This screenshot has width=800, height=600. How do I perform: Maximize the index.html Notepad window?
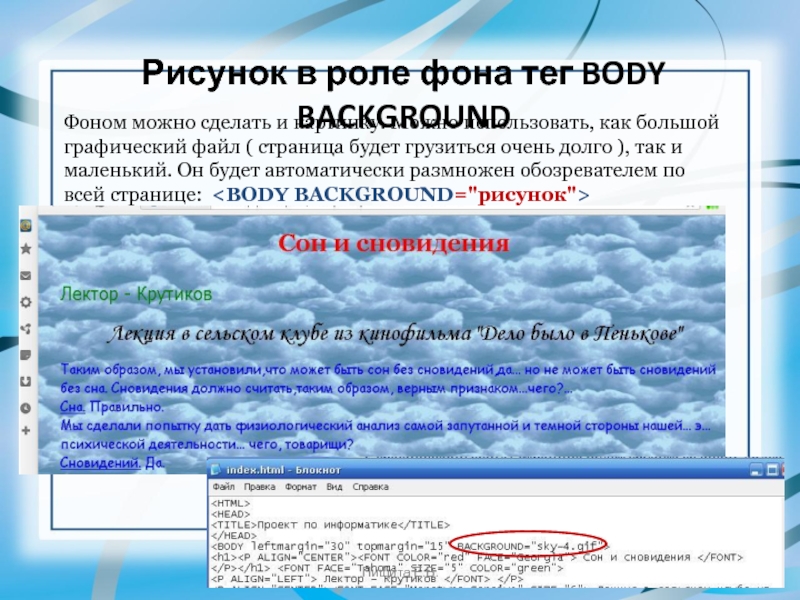[x=772, y=469]
